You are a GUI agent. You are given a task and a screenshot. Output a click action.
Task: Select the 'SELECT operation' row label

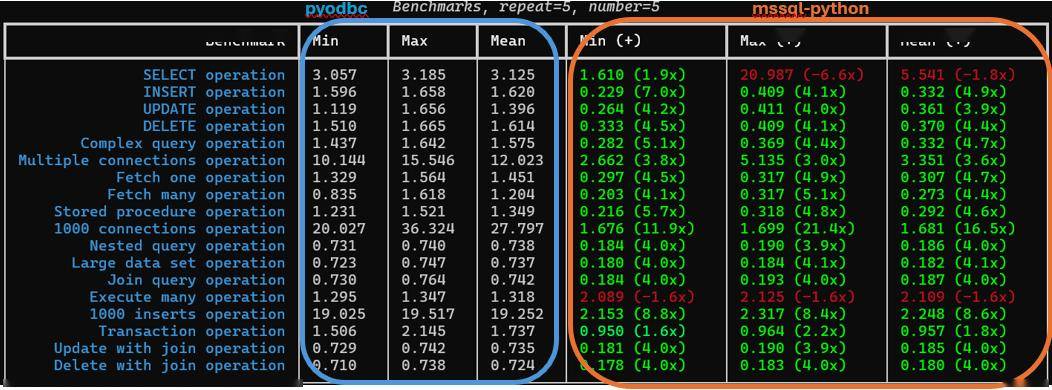coord(214,75)
